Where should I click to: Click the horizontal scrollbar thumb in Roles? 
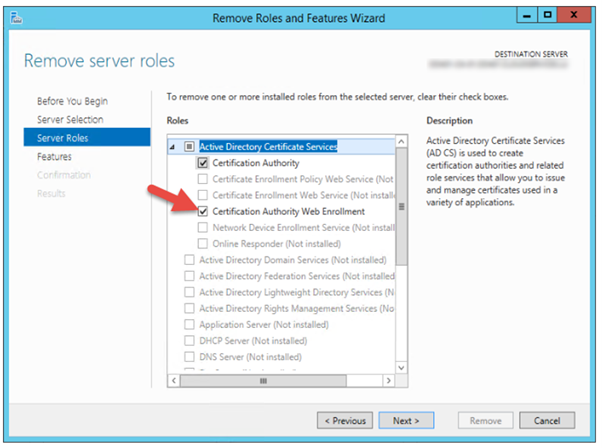263,381
